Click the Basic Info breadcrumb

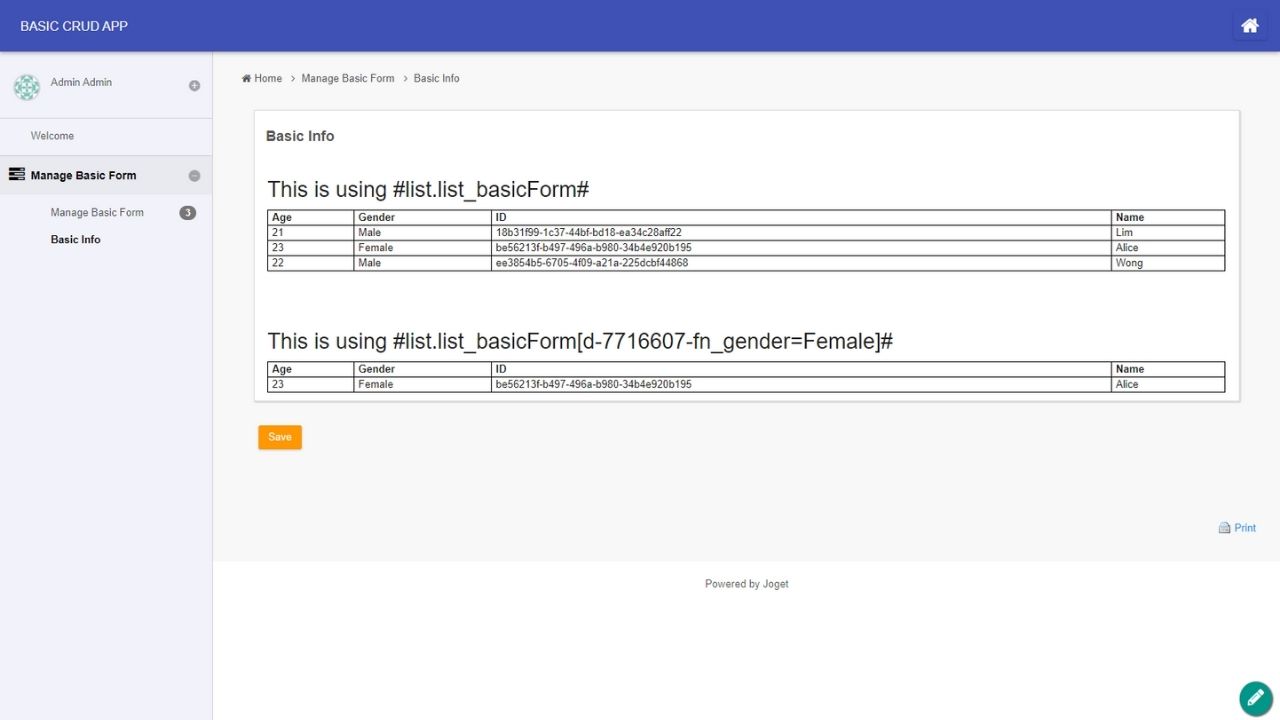[x=436, y=79]
